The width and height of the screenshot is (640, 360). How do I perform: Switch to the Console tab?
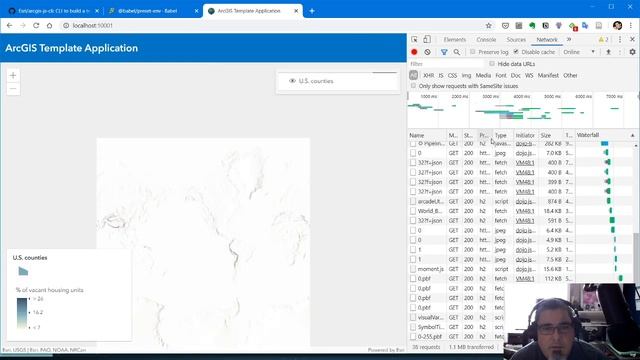(486, 40)
